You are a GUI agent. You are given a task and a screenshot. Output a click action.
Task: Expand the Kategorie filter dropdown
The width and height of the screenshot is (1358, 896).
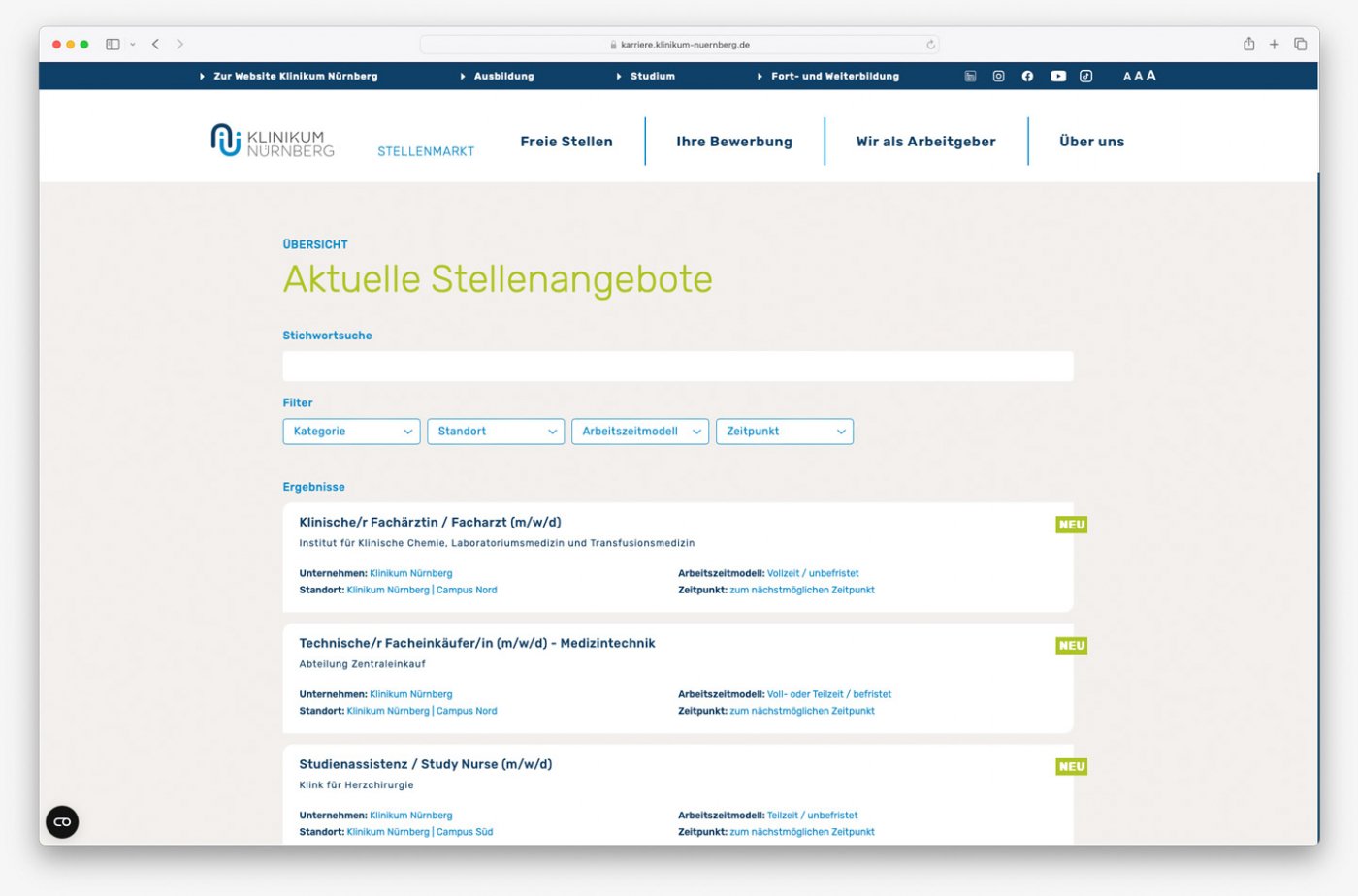(x=351, y=432)
